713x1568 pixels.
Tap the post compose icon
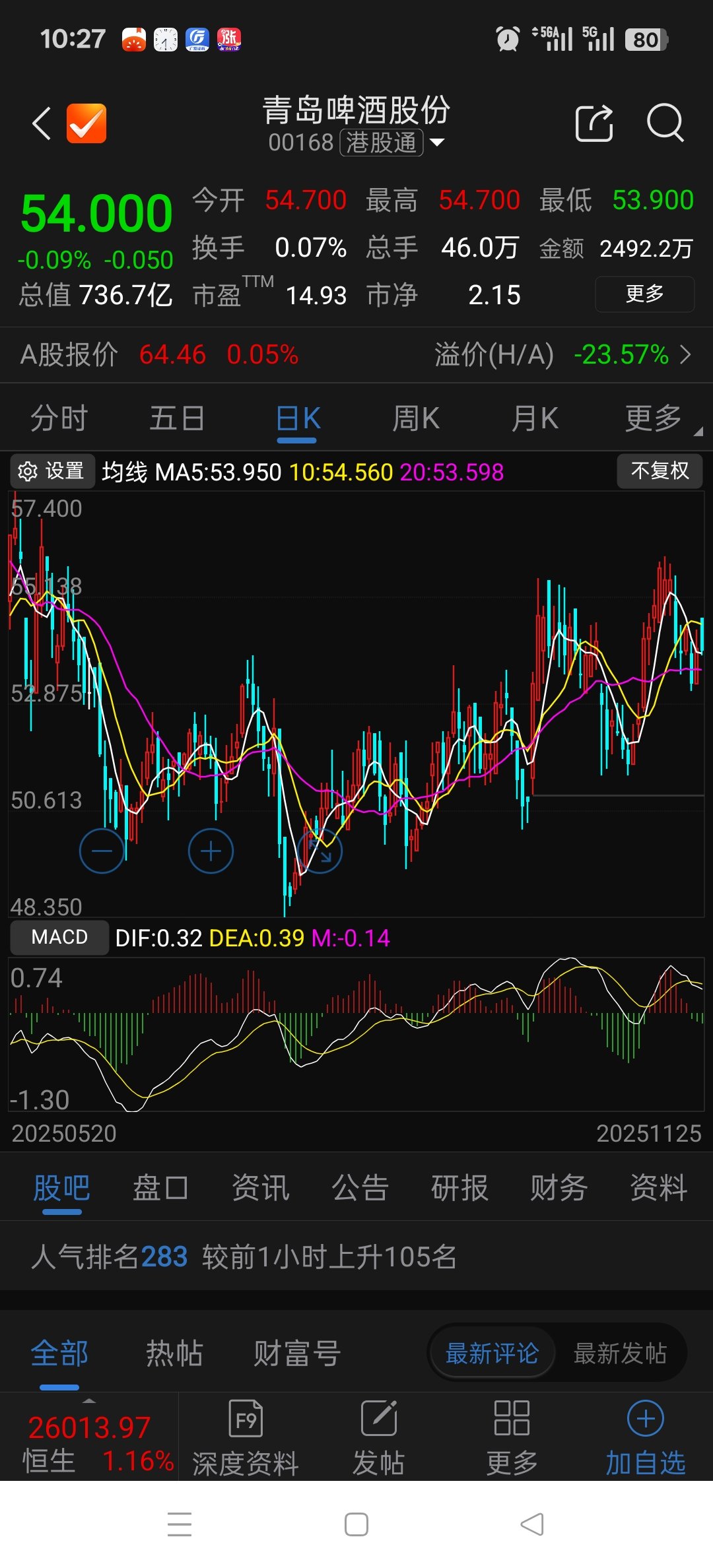point(379,1418)
